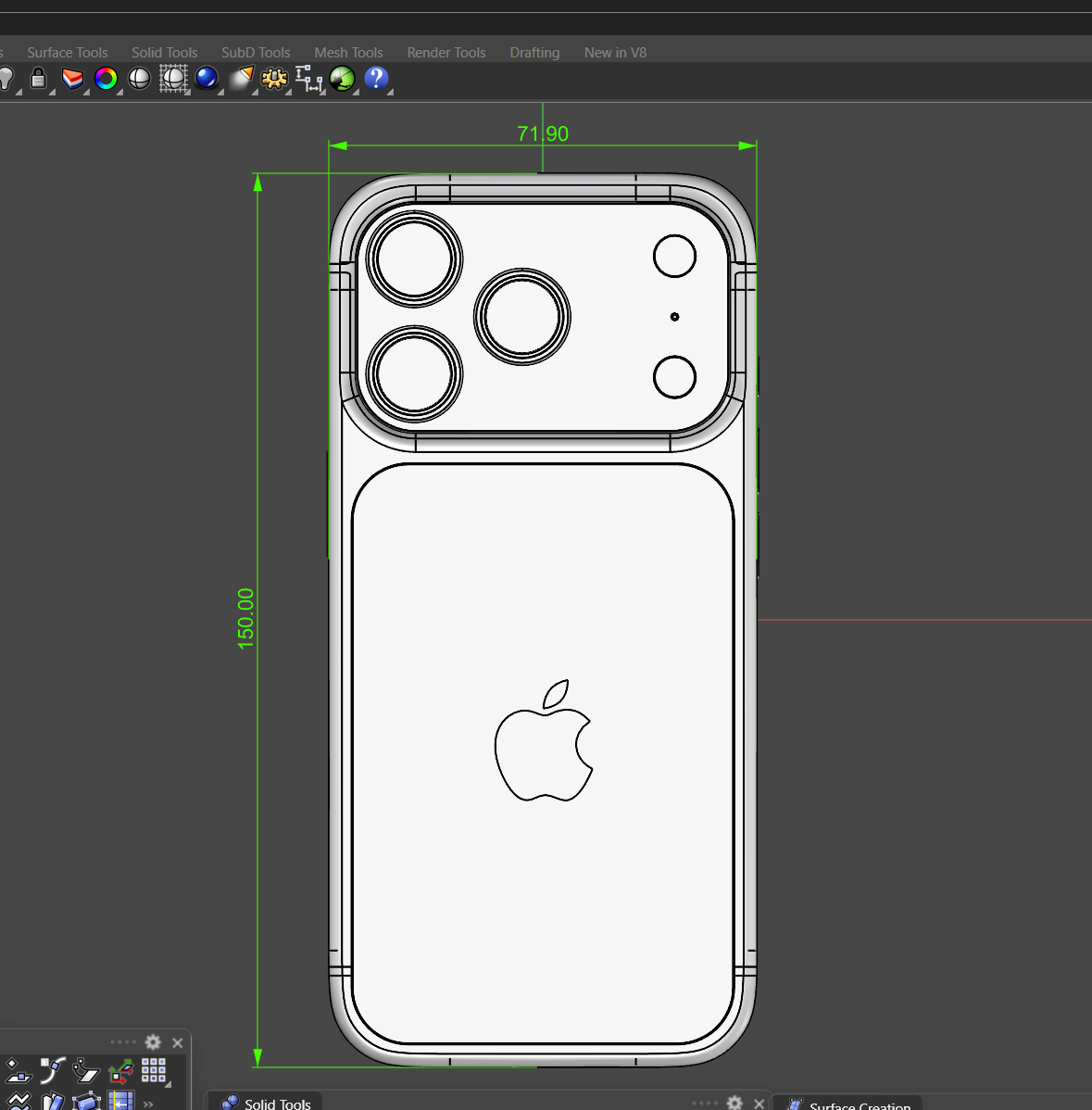Image resolution: width=1092 pixels, height=1110 pixels.
Task: Select the Solid Tools bottom panel tab
Action: tap(267, 1103)
